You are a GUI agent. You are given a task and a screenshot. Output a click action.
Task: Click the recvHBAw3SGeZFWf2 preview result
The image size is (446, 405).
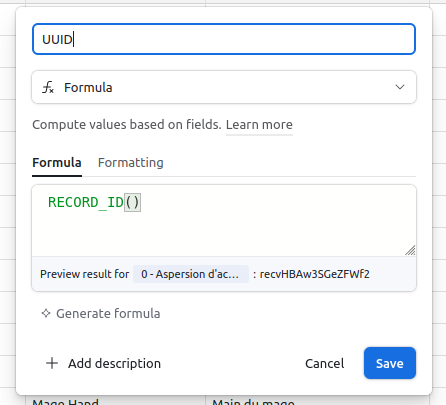[x=315, y=274]
